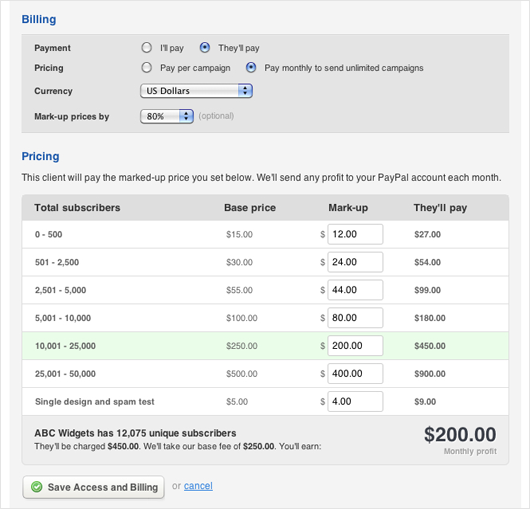Click the Billing section heading
The height and width of the screenshot is (509, 530).
(39, 19)
